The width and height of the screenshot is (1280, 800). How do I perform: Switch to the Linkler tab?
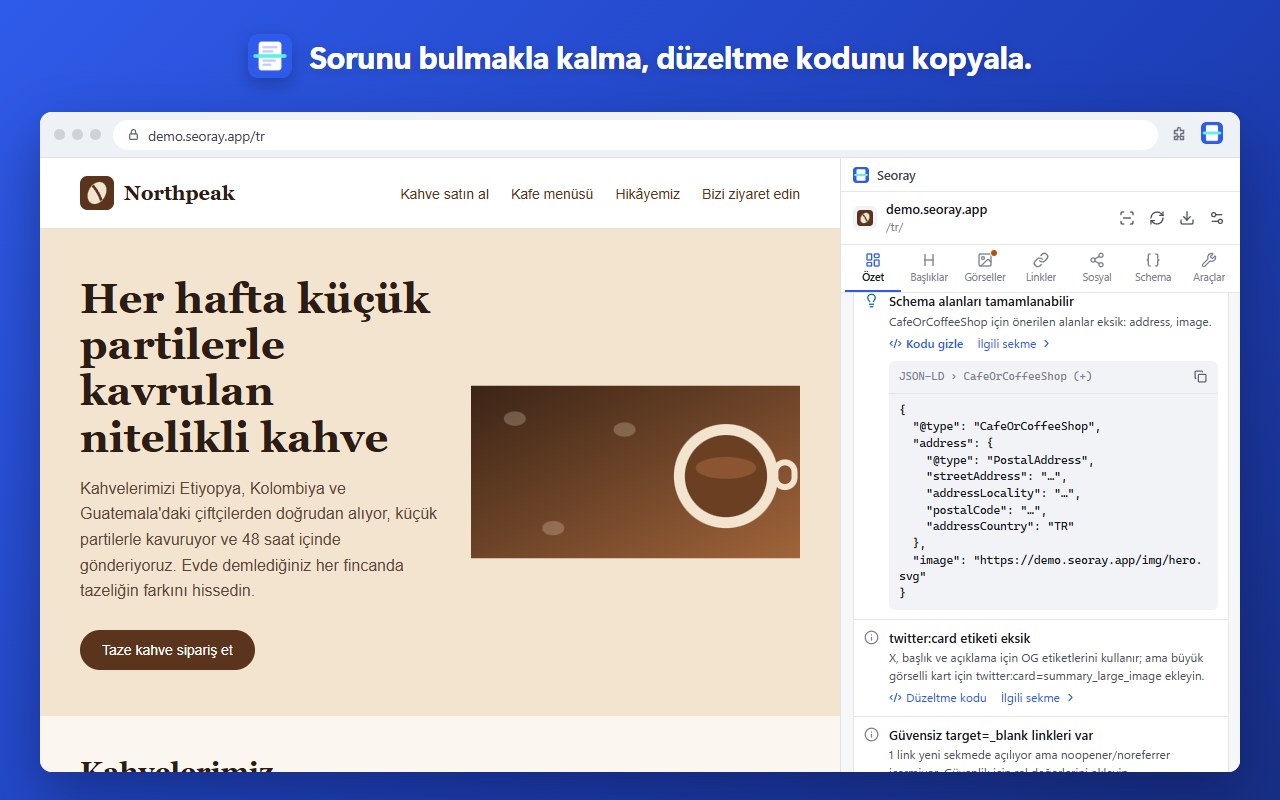click(1041, 268)
